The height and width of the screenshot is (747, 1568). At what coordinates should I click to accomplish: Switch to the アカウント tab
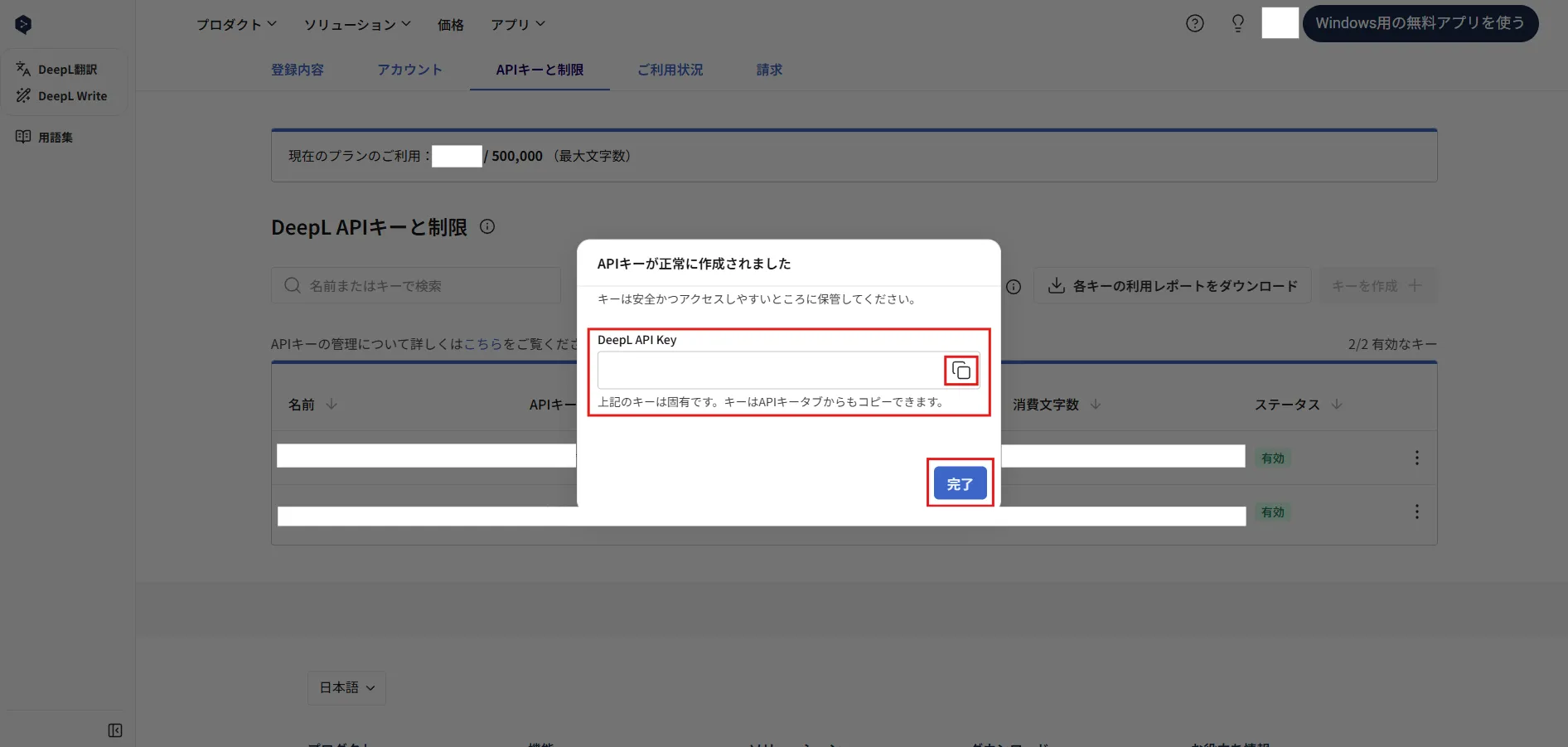(409, 70)
